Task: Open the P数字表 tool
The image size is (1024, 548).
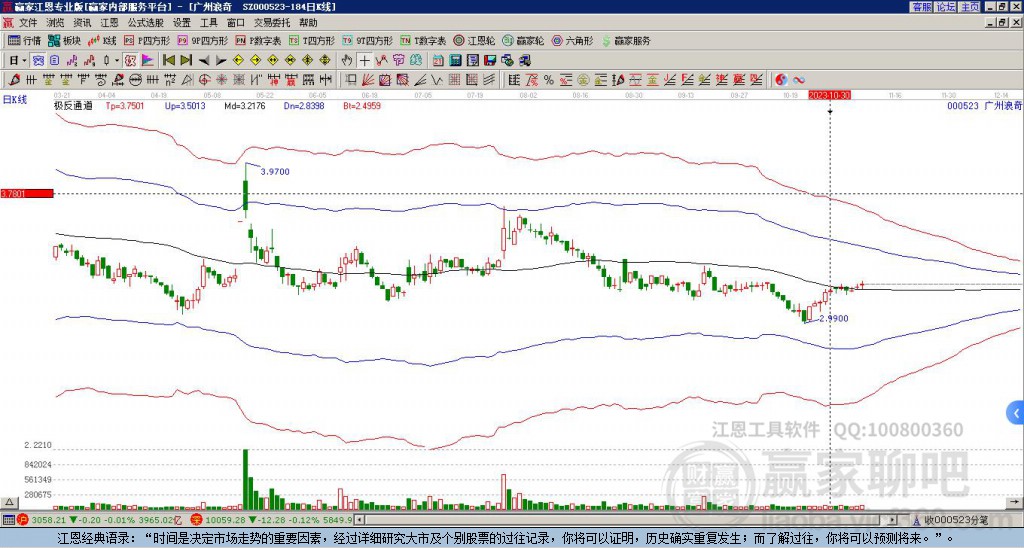Action: point(258,40)
